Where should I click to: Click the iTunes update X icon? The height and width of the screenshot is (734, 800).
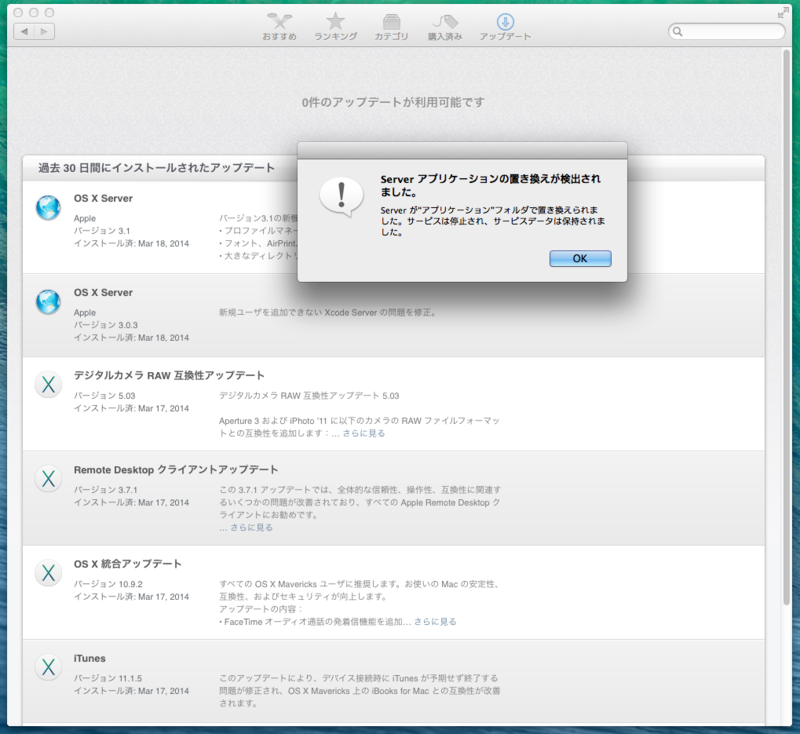point(48,667)
